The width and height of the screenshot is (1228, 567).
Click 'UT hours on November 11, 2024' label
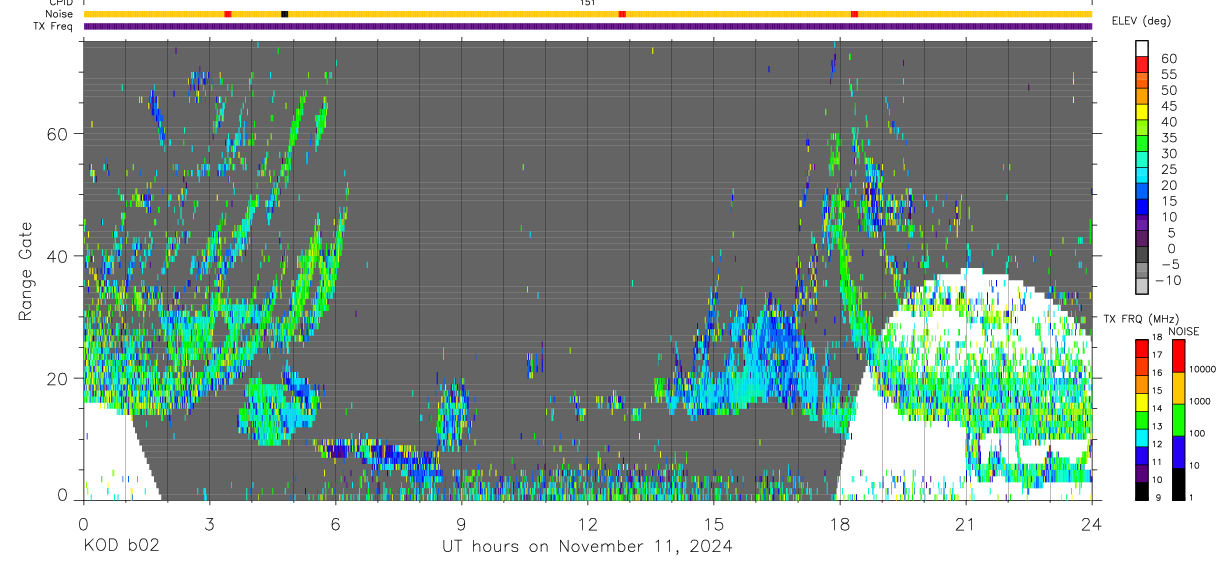[588, 547]
